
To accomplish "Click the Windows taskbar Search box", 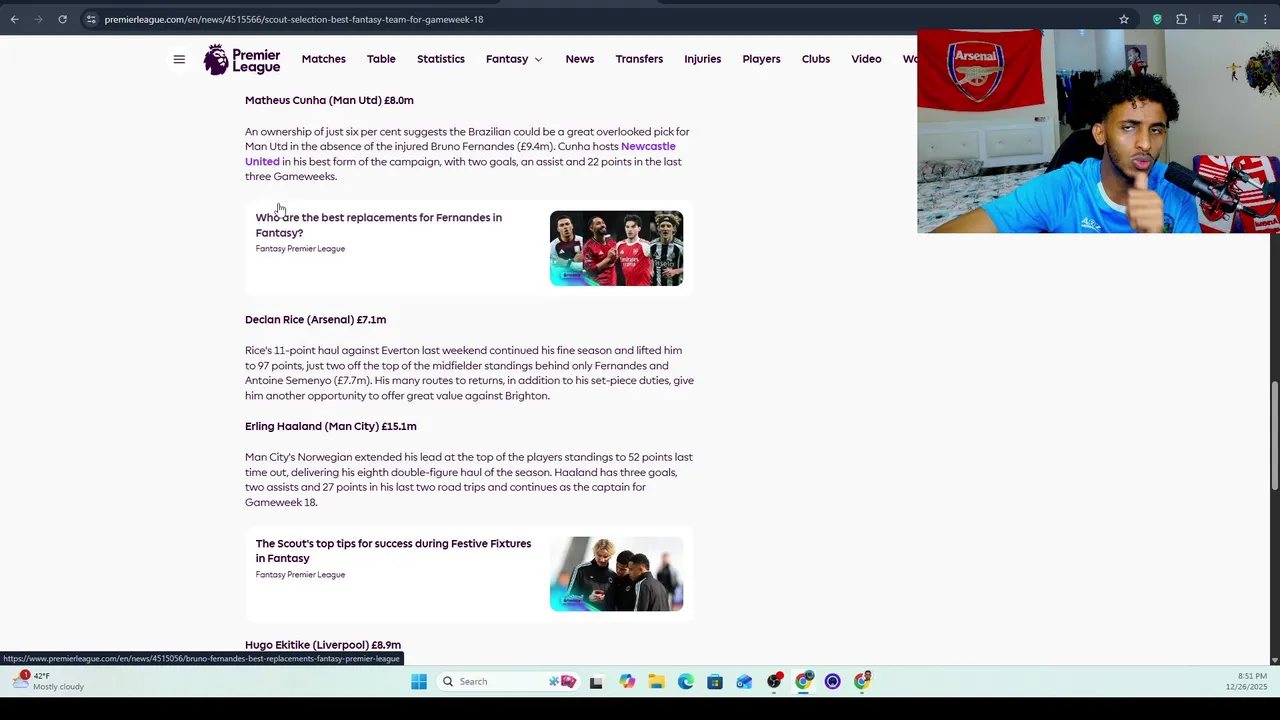I will coord(509,682).
